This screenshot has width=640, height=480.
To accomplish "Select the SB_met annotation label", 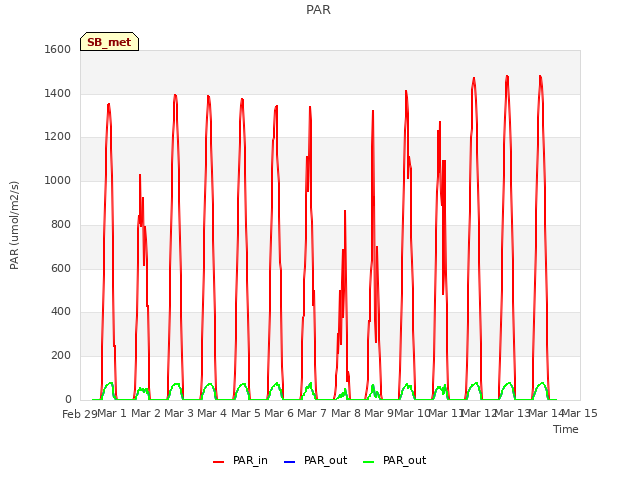I will 109,42.
